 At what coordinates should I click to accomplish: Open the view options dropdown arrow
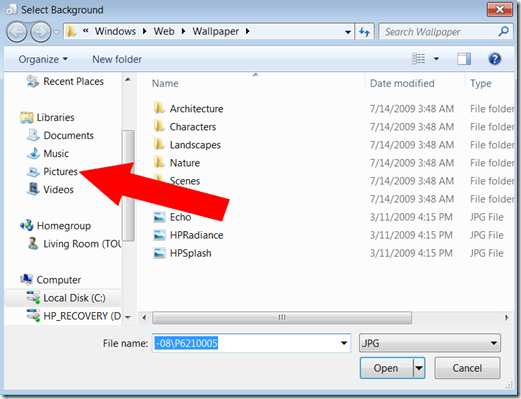(436, 59)
